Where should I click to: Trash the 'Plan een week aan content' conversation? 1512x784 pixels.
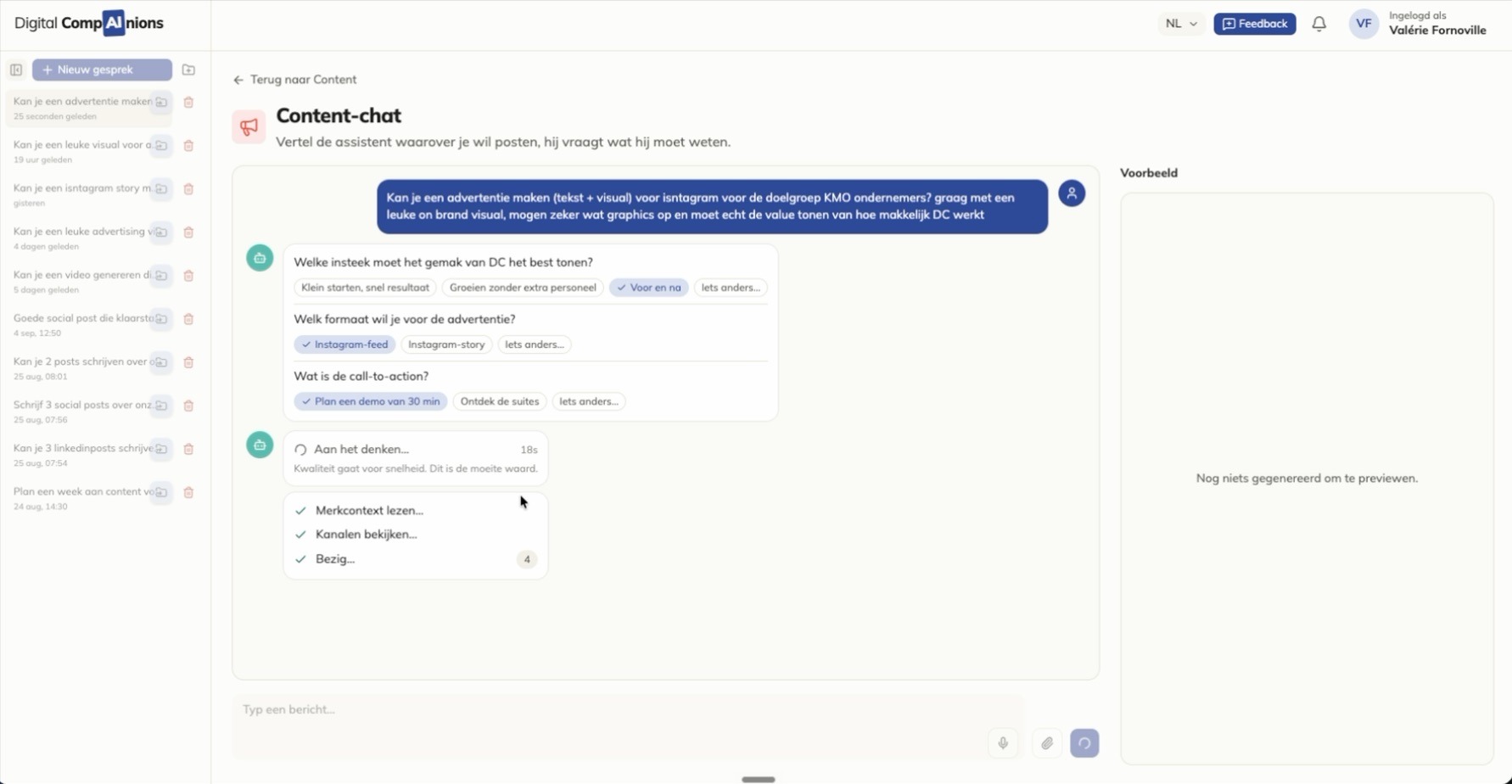tap(188, 492)
